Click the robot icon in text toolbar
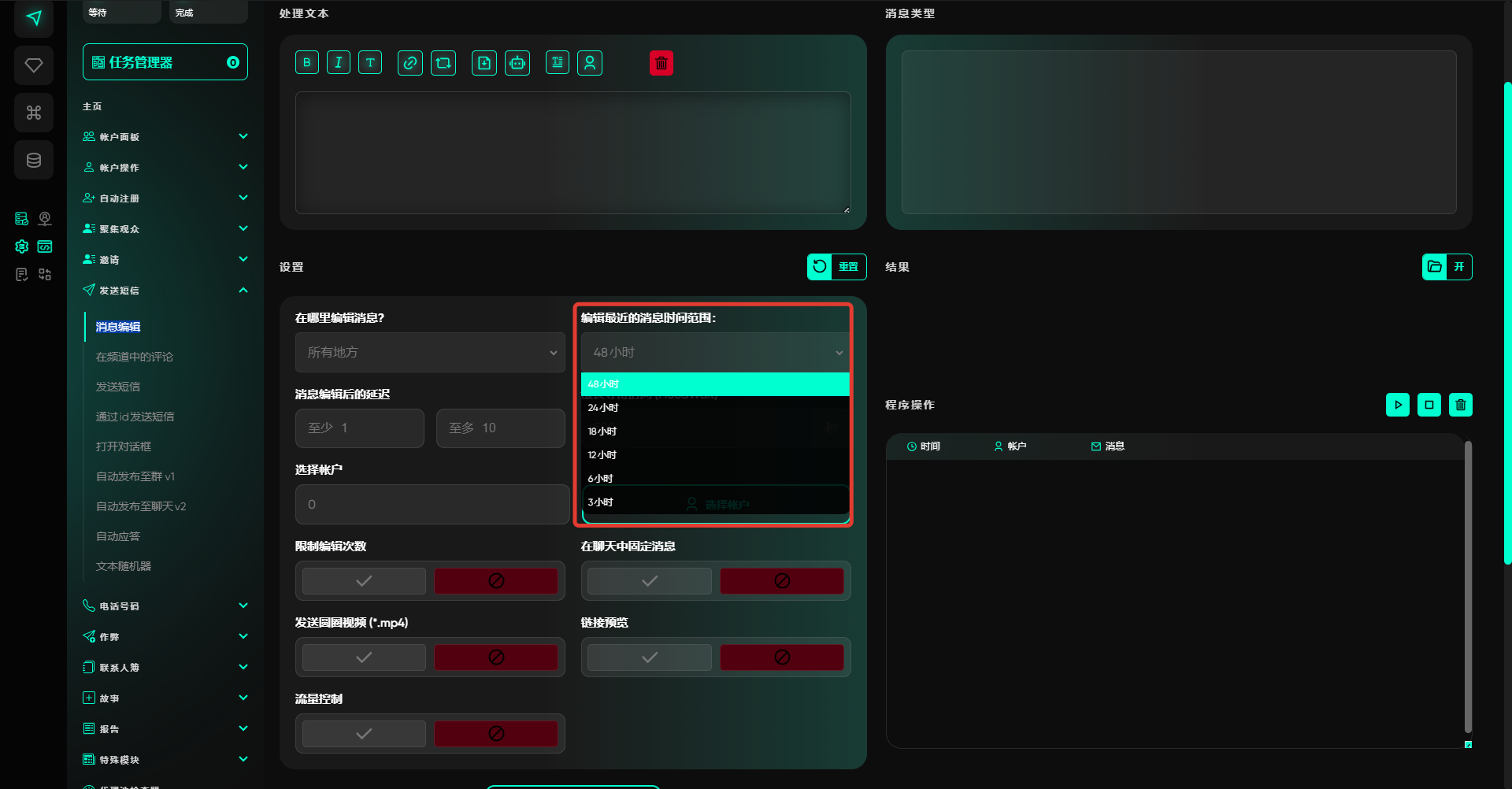 coord(517,63)
